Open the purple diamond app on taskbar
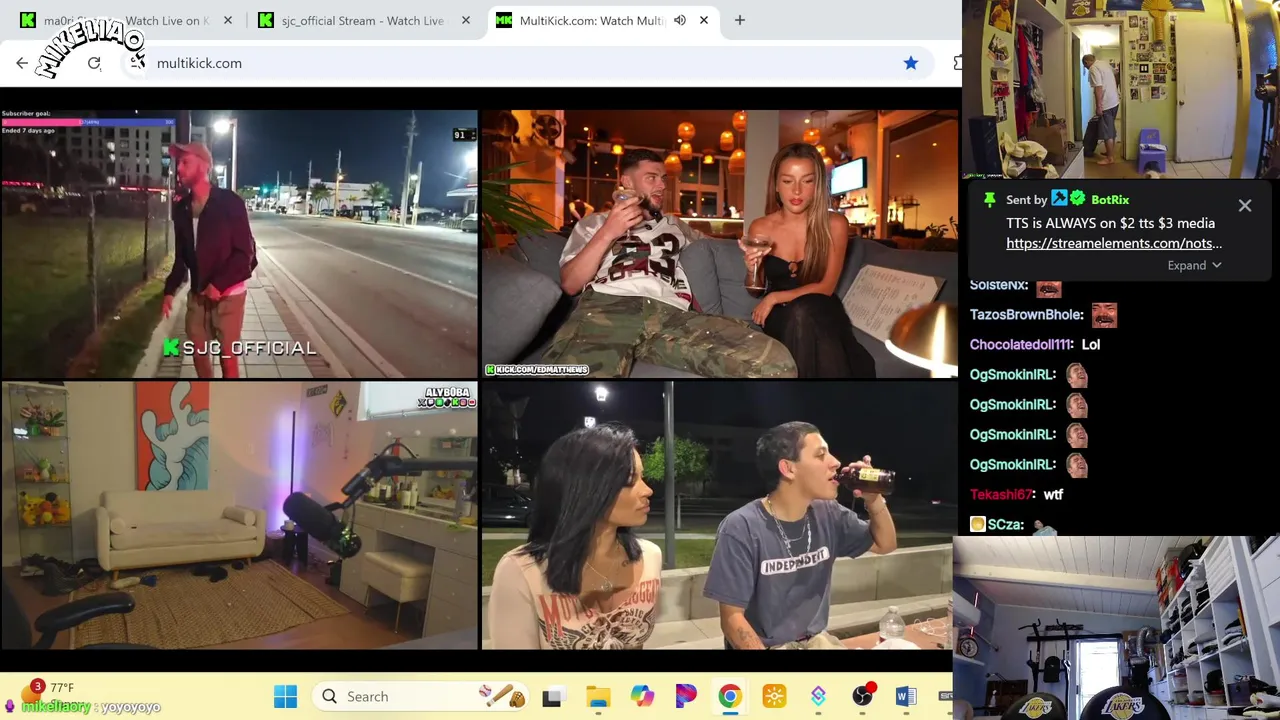Image resolution: width=1280 pixels, height=720 pixels. tap(818, 697)
